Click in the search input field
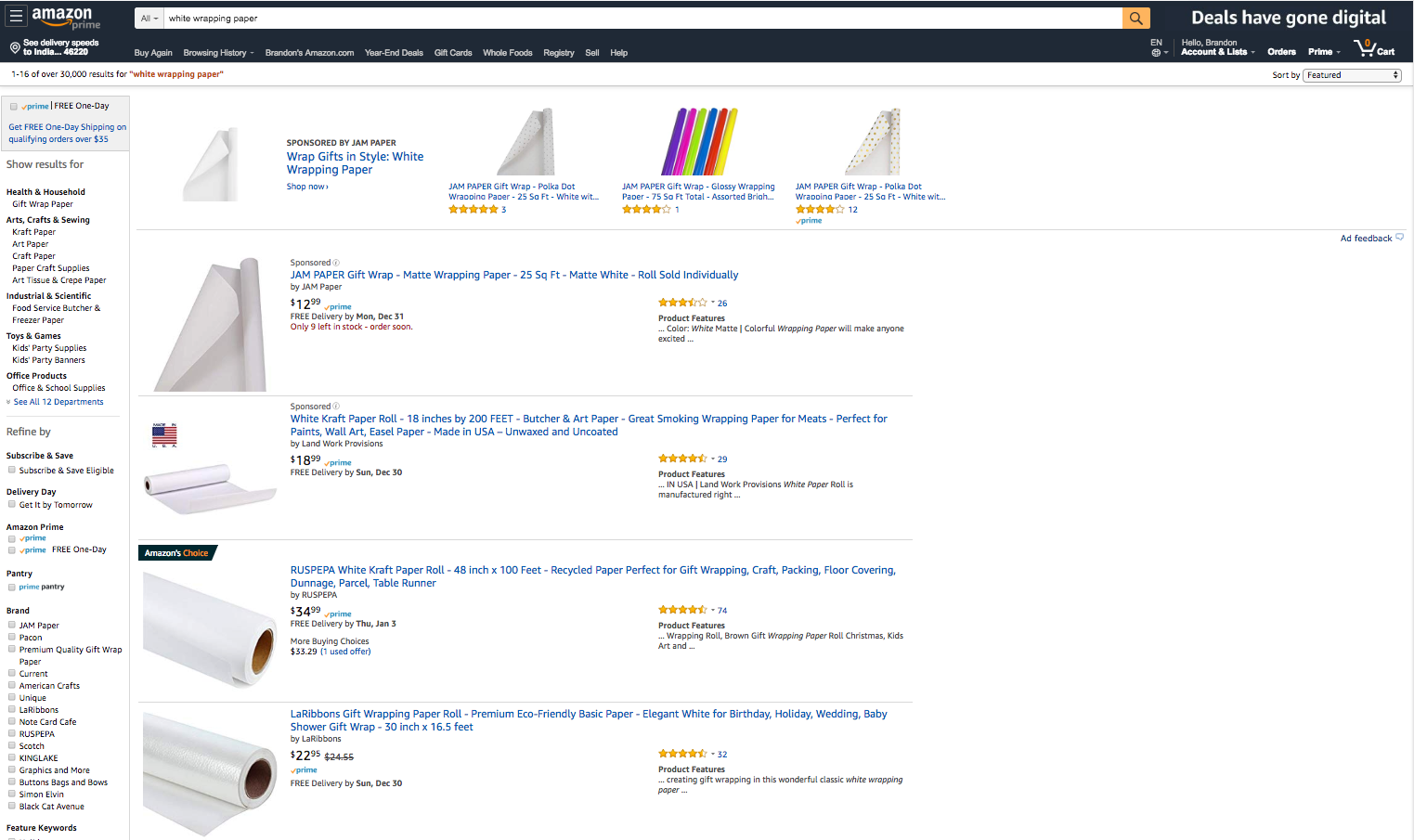1414x840 pixels. pyautogui.click(x=641, y=19)
